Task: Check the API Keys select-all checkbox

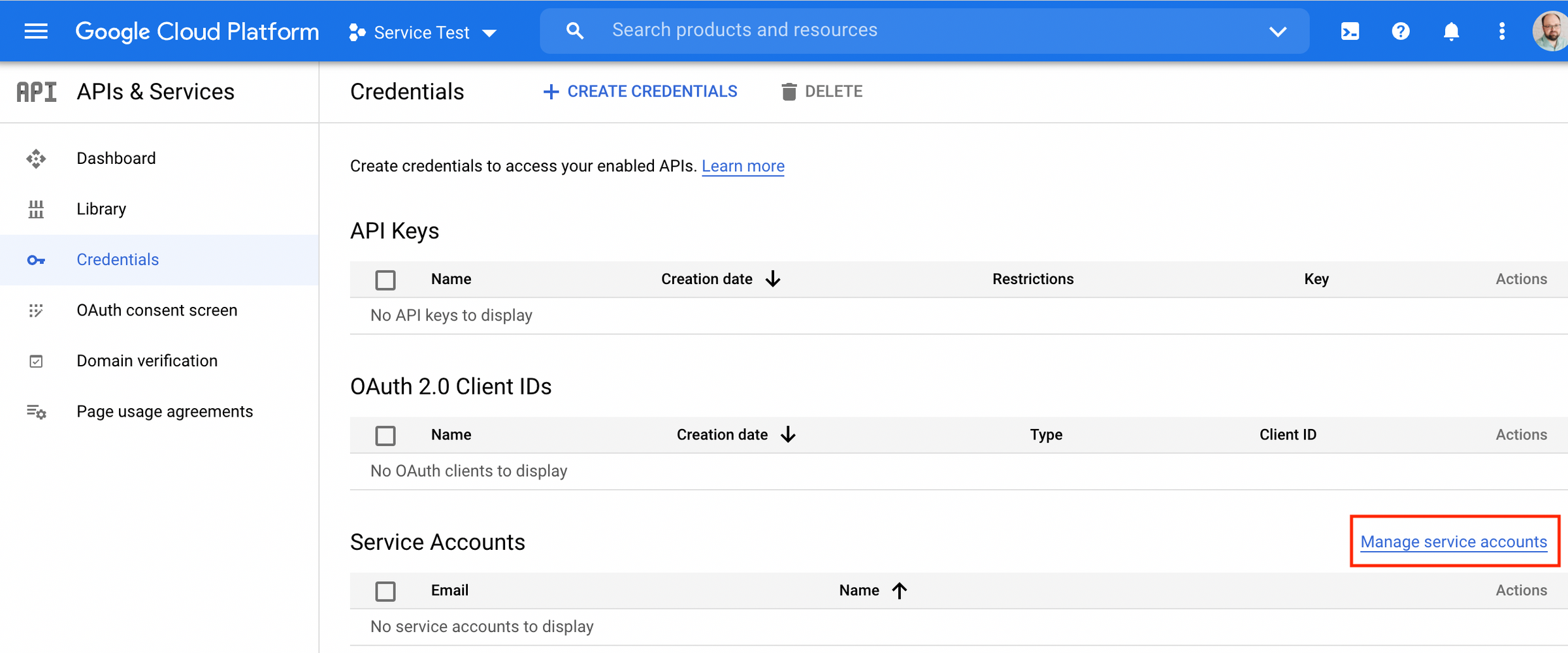Action: click(x=385, y=279)
